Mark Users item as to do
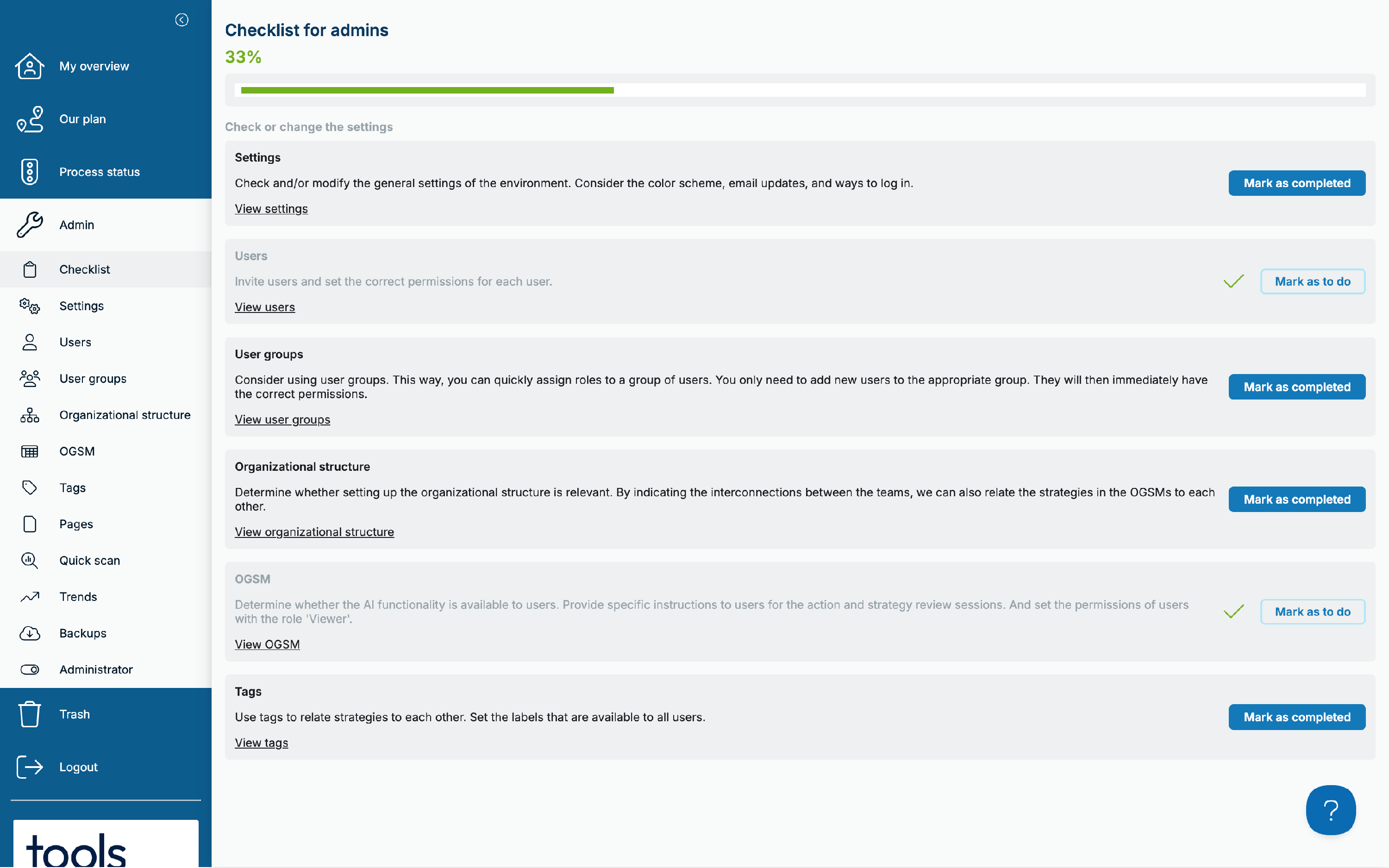The image size is (1389, 868). (1312, 281)
